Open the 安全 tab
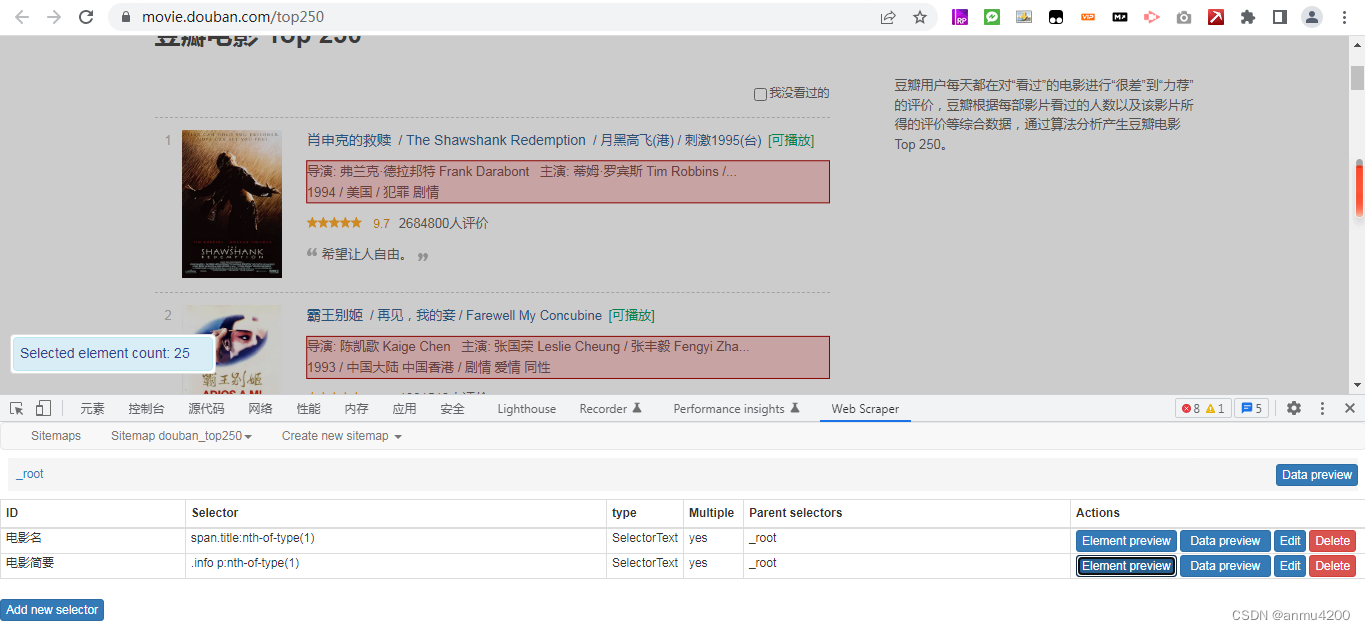 point(452,408)
